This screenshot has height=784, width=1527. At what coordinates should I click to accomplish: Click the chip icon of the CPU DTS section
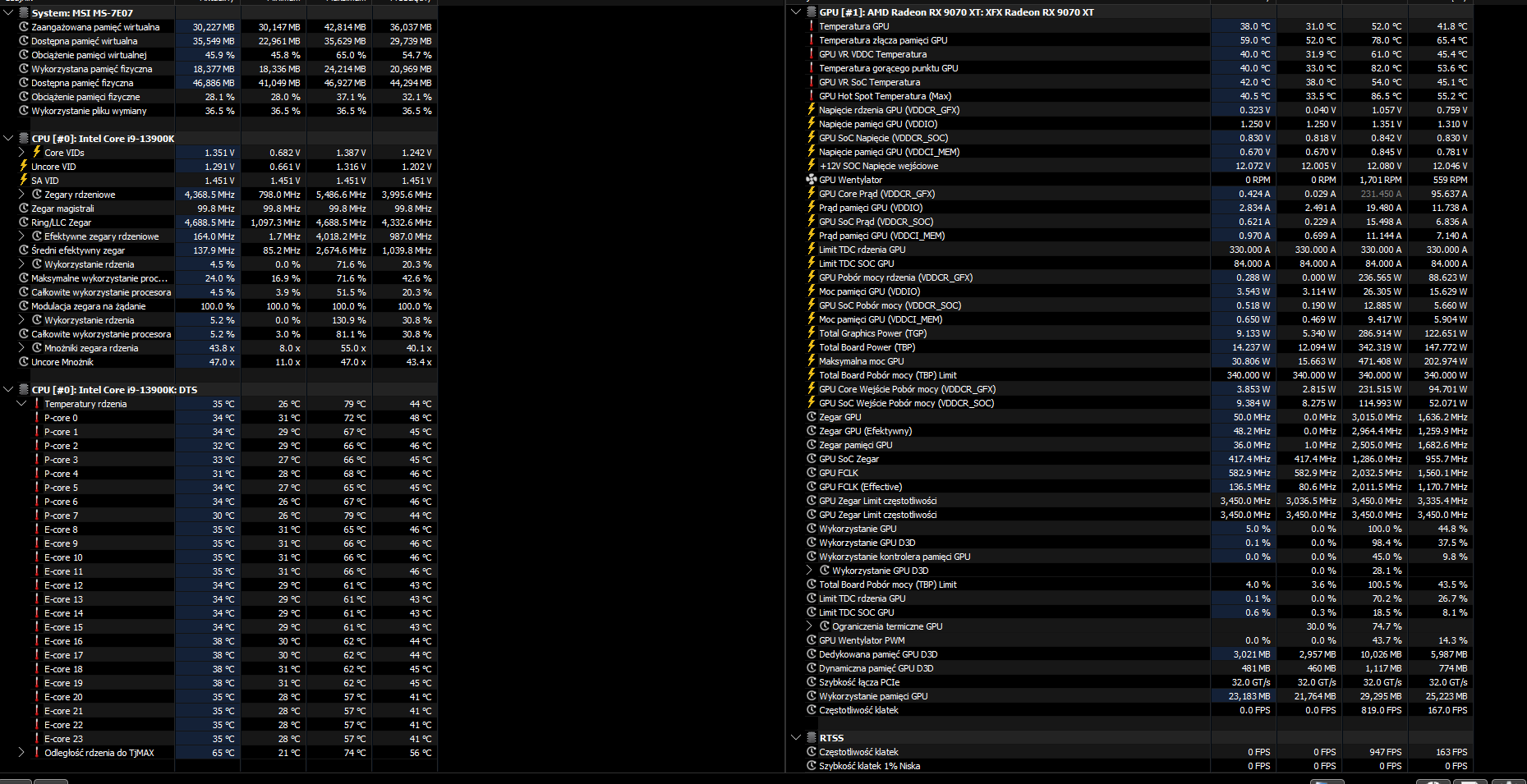(24, 390)
